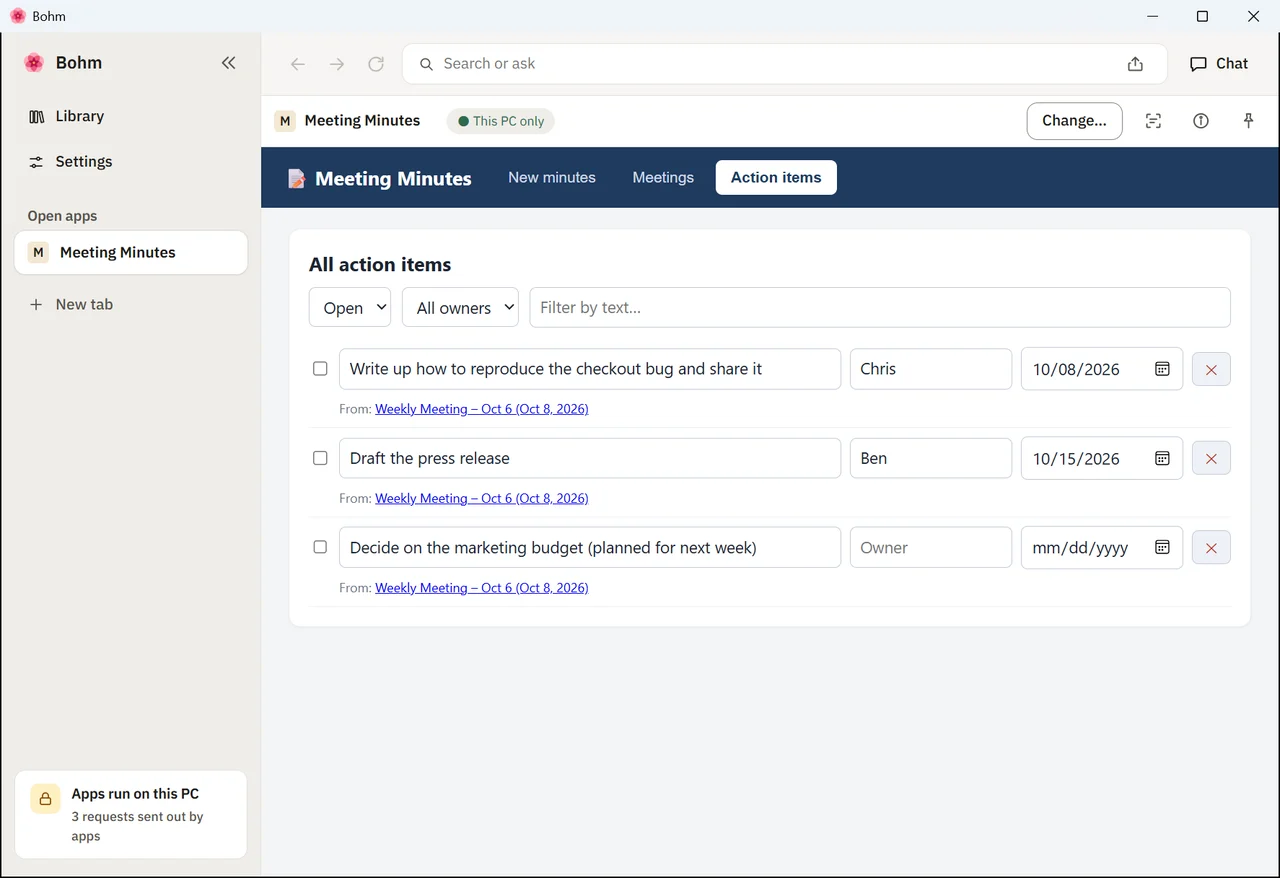Edit the owner field containing Chris
The height and width of the screenshot is (878, 1280).
tap(931, 369)
